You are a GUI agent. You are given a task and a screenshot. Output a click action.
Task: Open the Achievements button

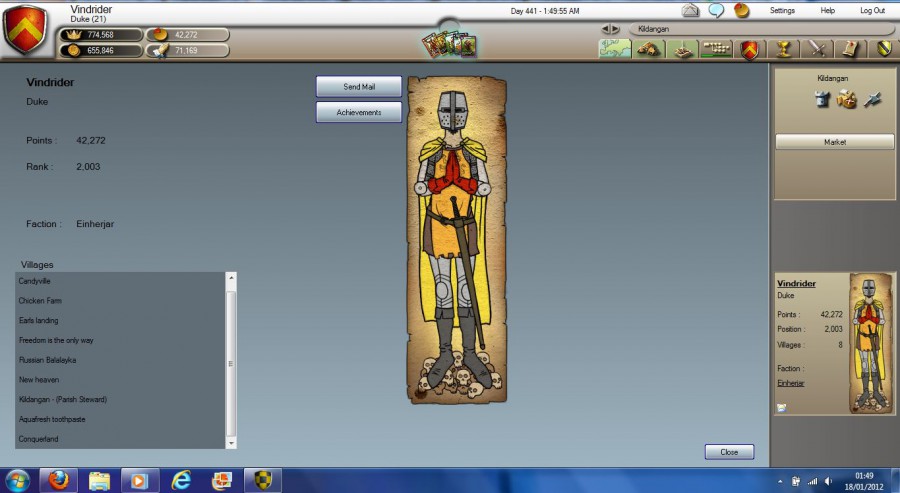pos(359,112)
